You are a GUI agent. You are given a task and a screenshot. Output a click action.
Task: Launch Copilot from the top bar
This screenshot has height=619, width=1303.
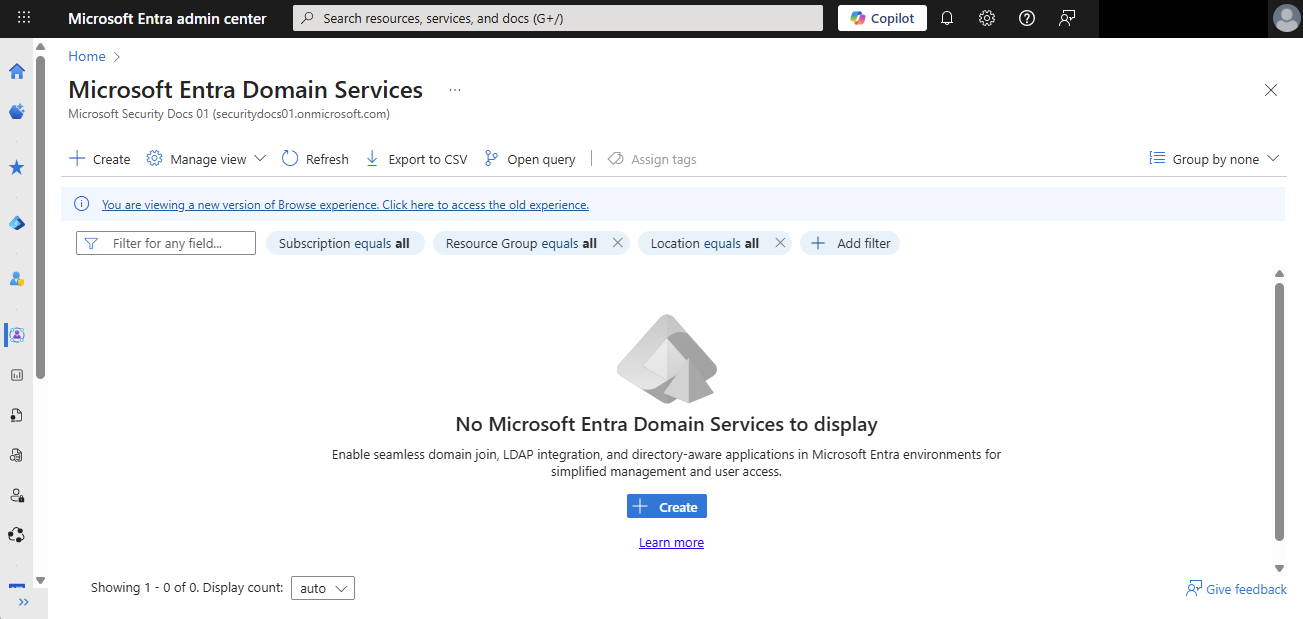coord(881,17)
